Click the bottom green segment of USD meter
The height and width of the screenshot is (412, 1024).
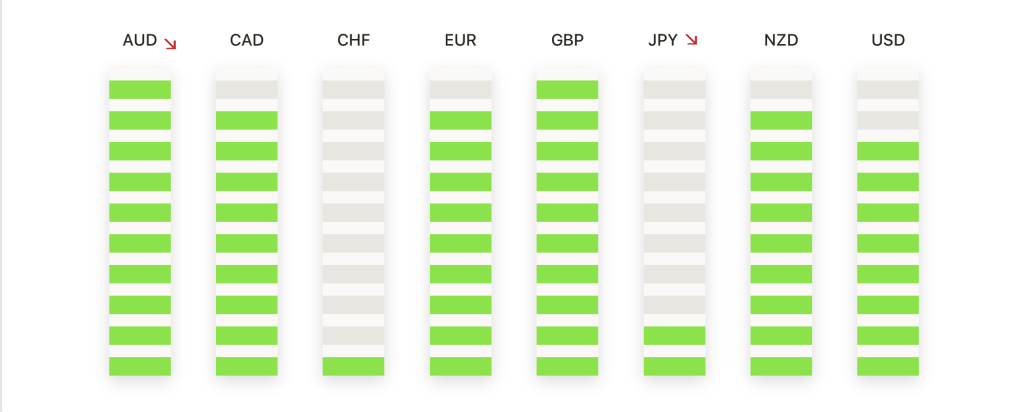(x=888, y=366)
